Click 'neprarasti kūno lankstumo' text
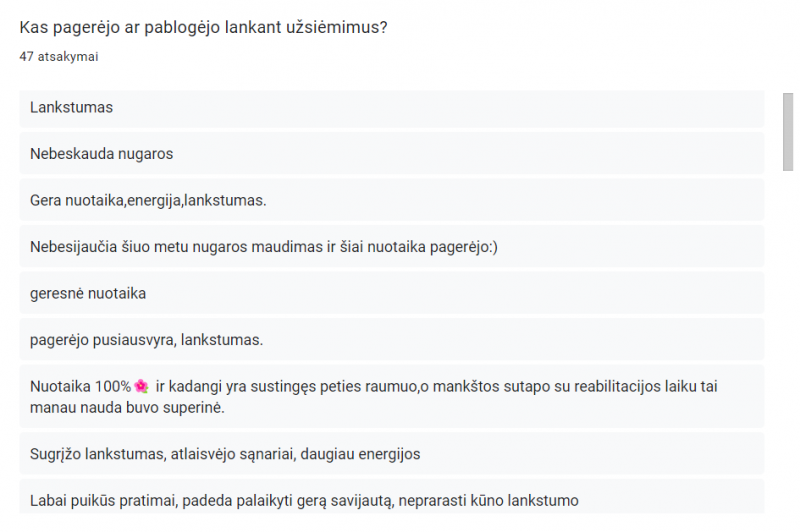 (x=488, y=500)
